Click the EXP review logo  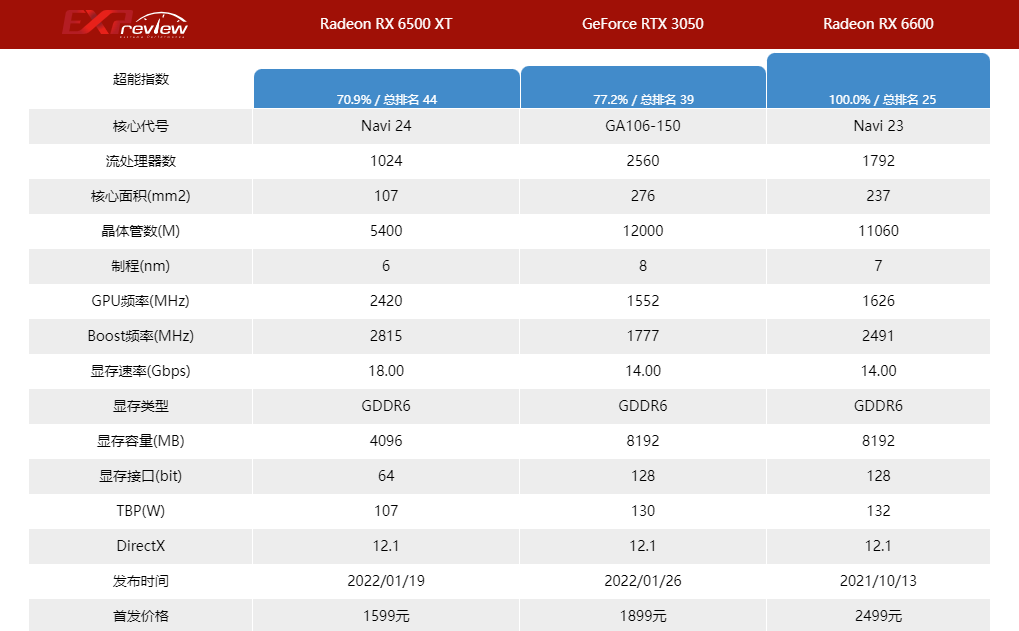[125, 24]
